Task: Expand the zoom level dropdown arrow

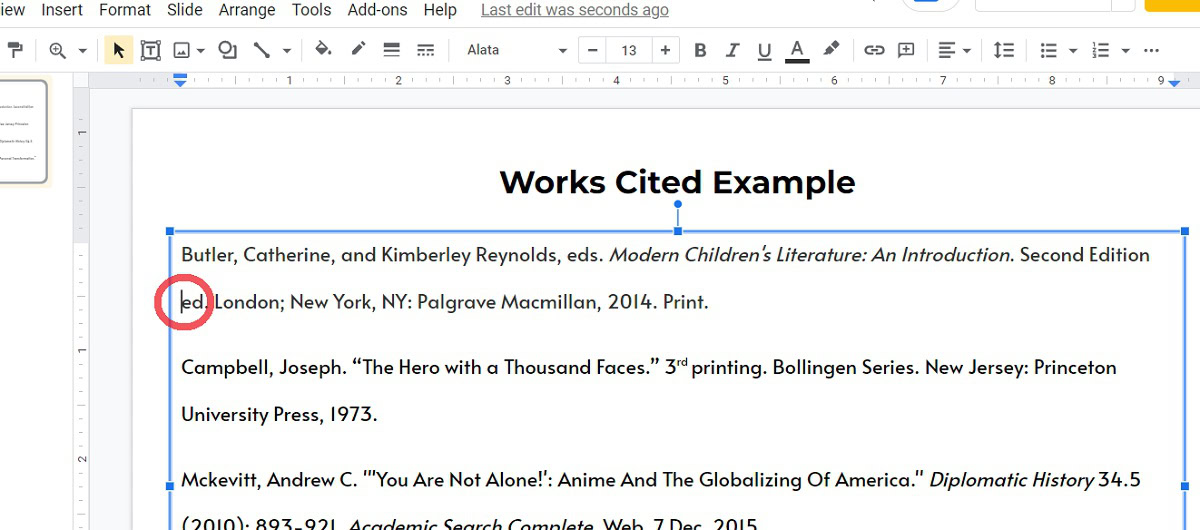Action: pos(82,50)
